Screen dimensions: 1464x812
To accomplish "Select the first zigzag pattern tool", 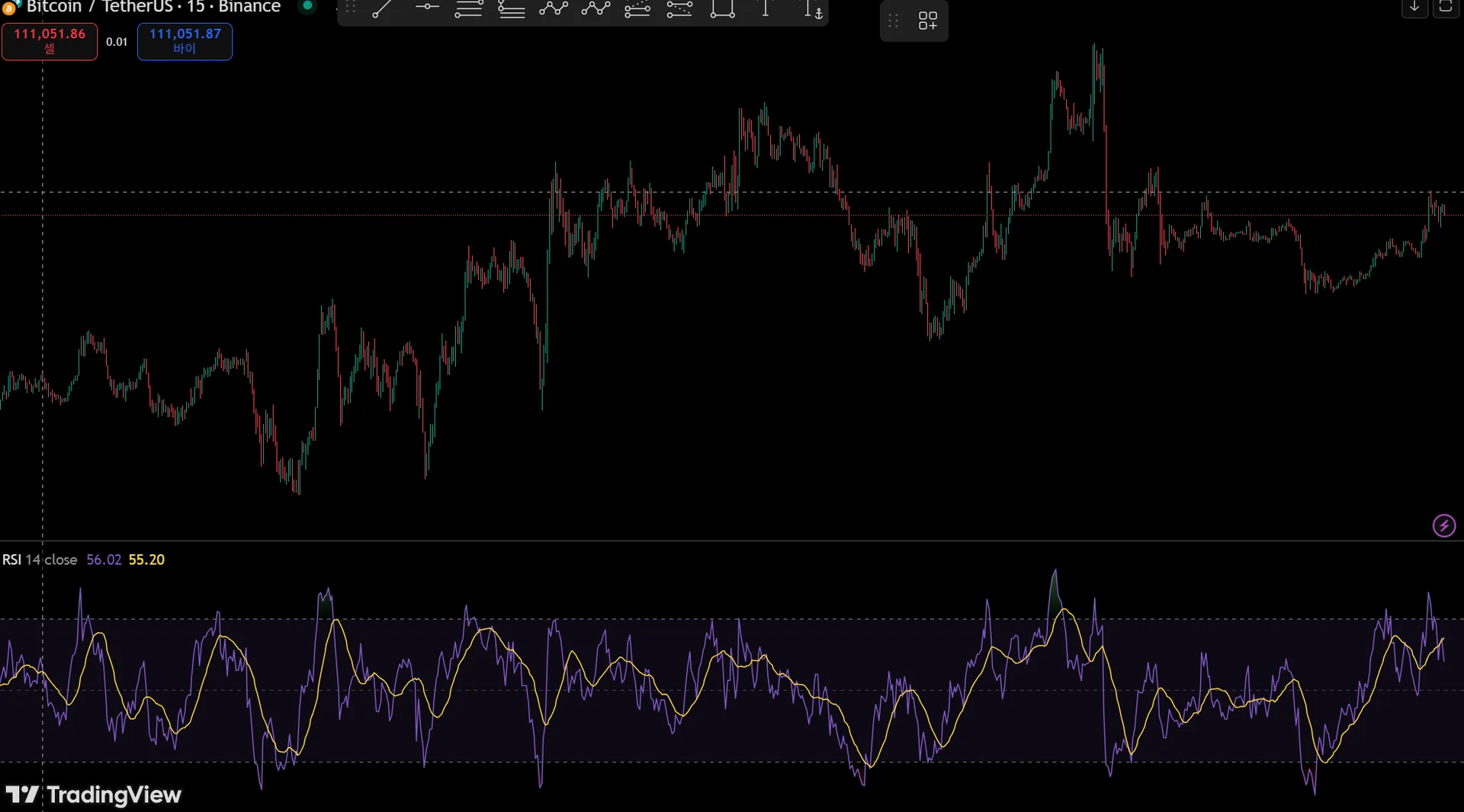I will point(554,9).
